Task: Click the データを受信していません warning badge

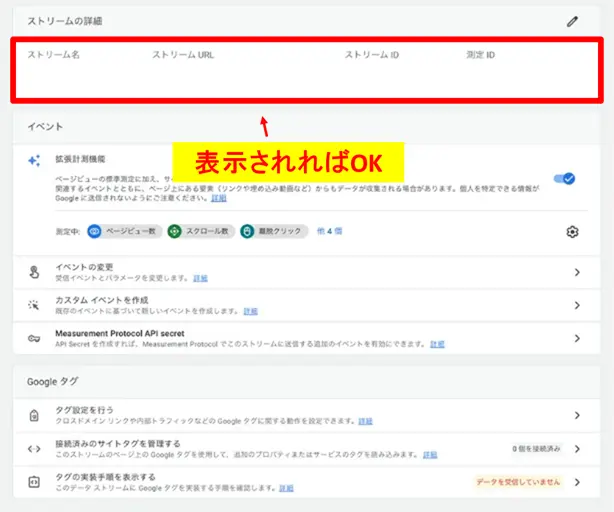Action: click(x=518, y=482)
